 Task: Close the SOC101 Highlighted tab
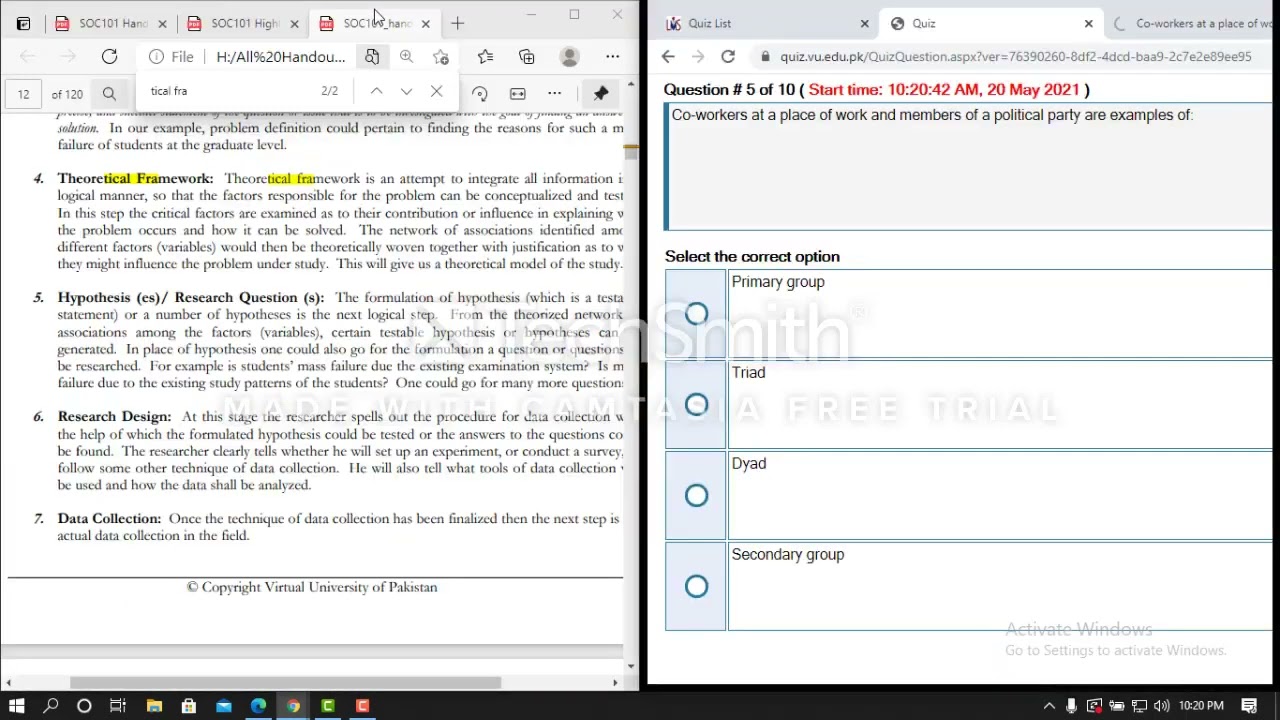[294, 23]
